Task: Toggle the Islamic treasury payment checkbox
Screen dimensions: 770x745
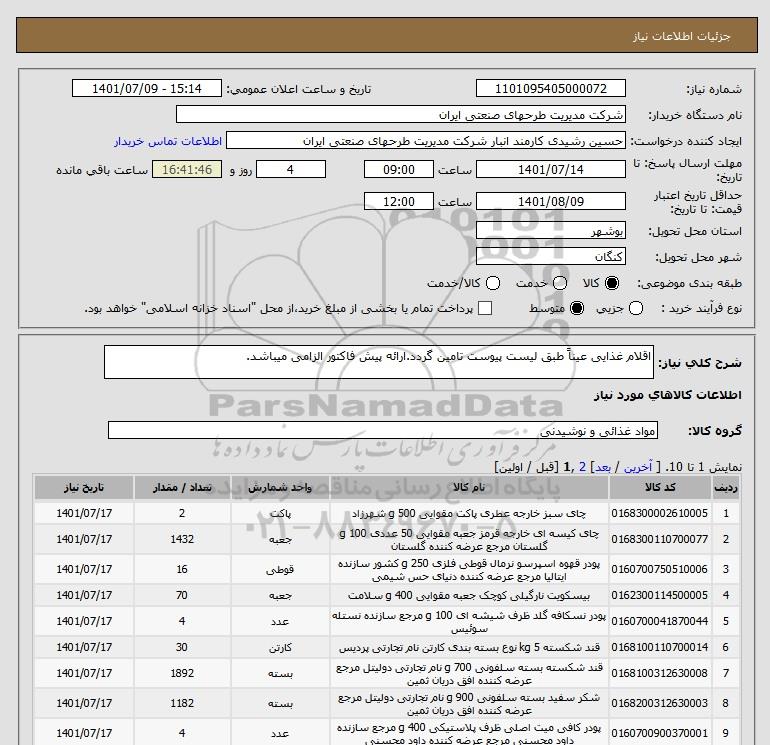Action: coord(485,308)
